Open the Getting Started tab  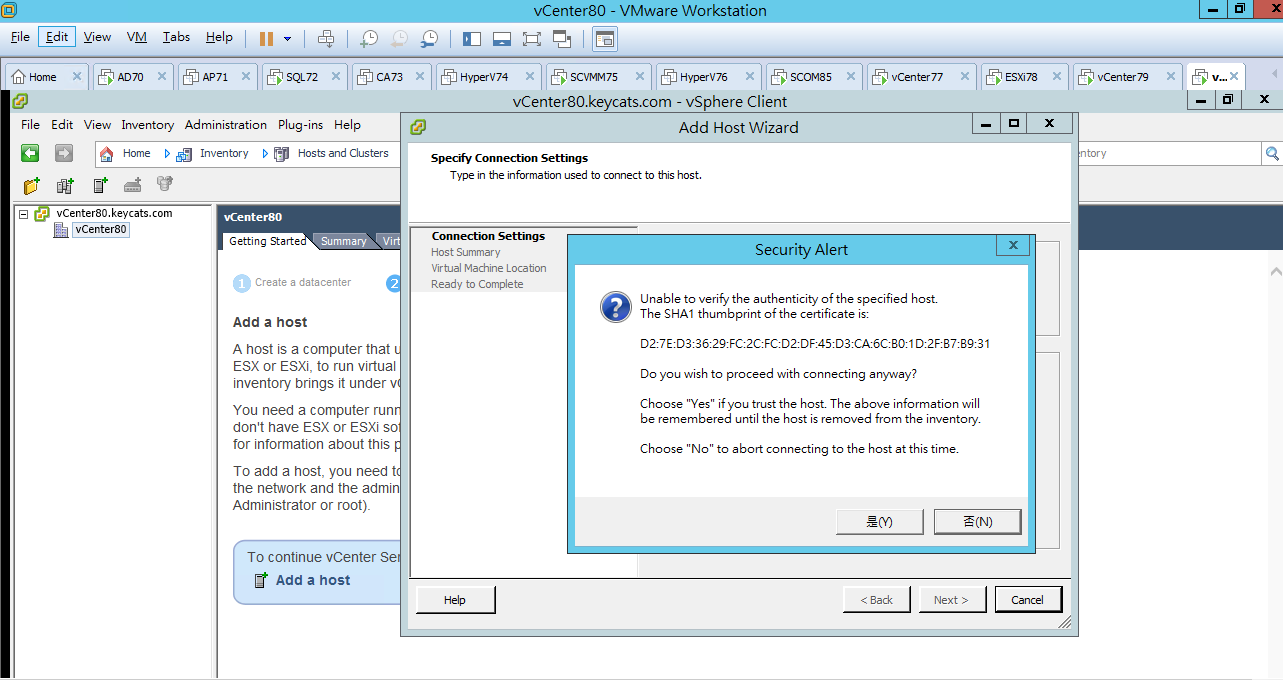[x=267, y=241]
